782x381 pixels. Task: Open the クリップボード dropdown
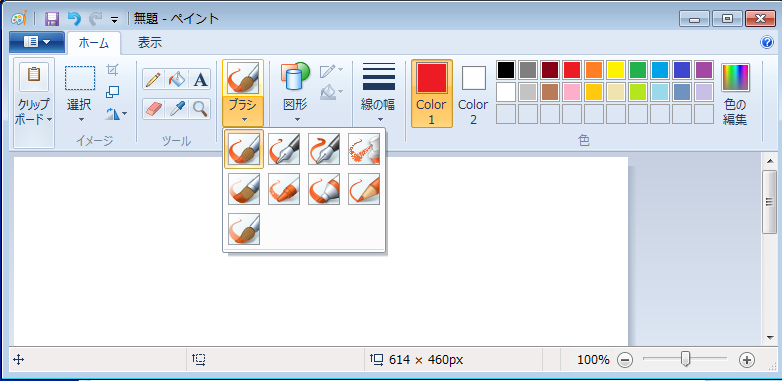click(34, 112)
